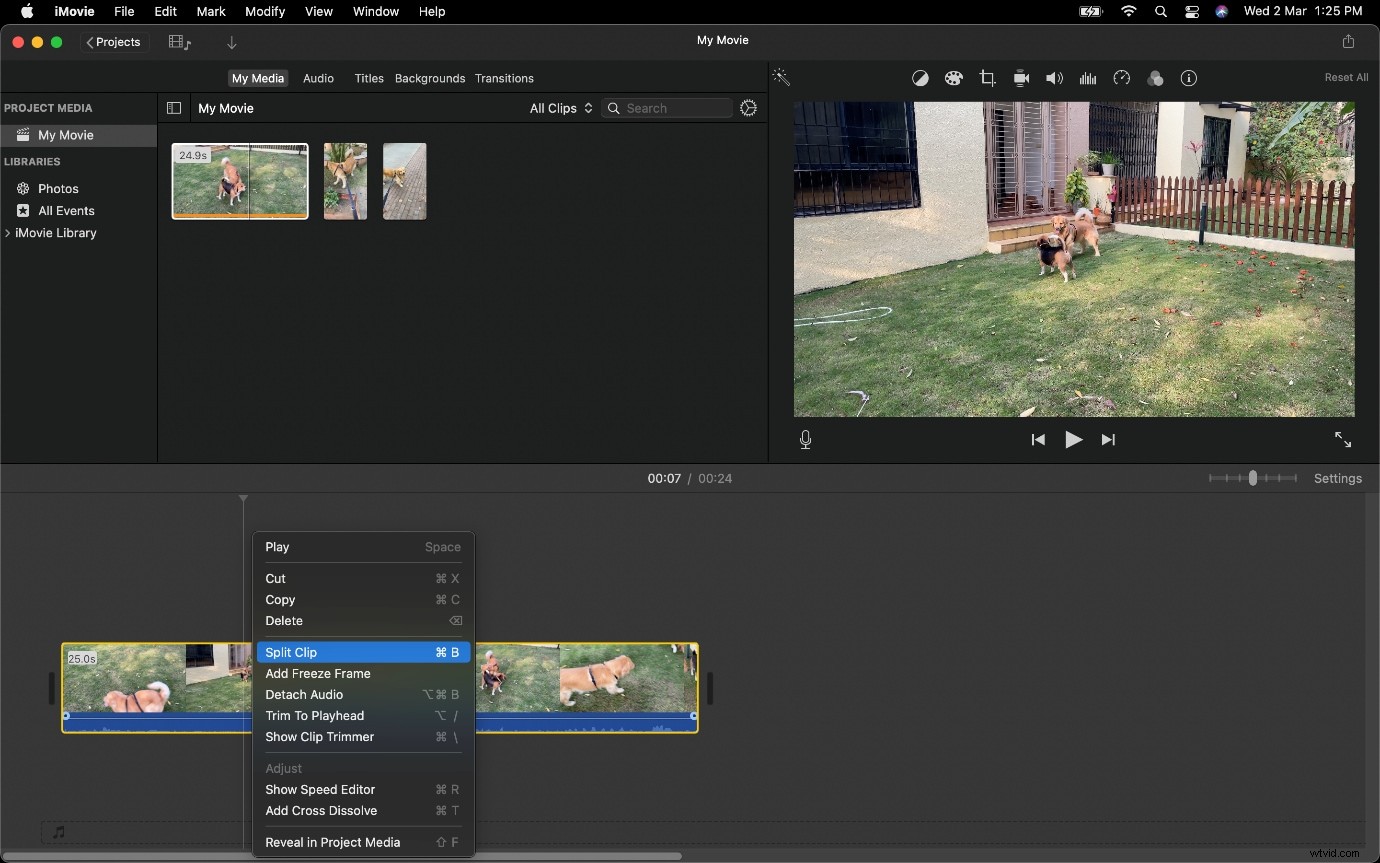1380x863 pixels.
Task: Start a voiceover recording with the microphone icon
Action: 805,439
